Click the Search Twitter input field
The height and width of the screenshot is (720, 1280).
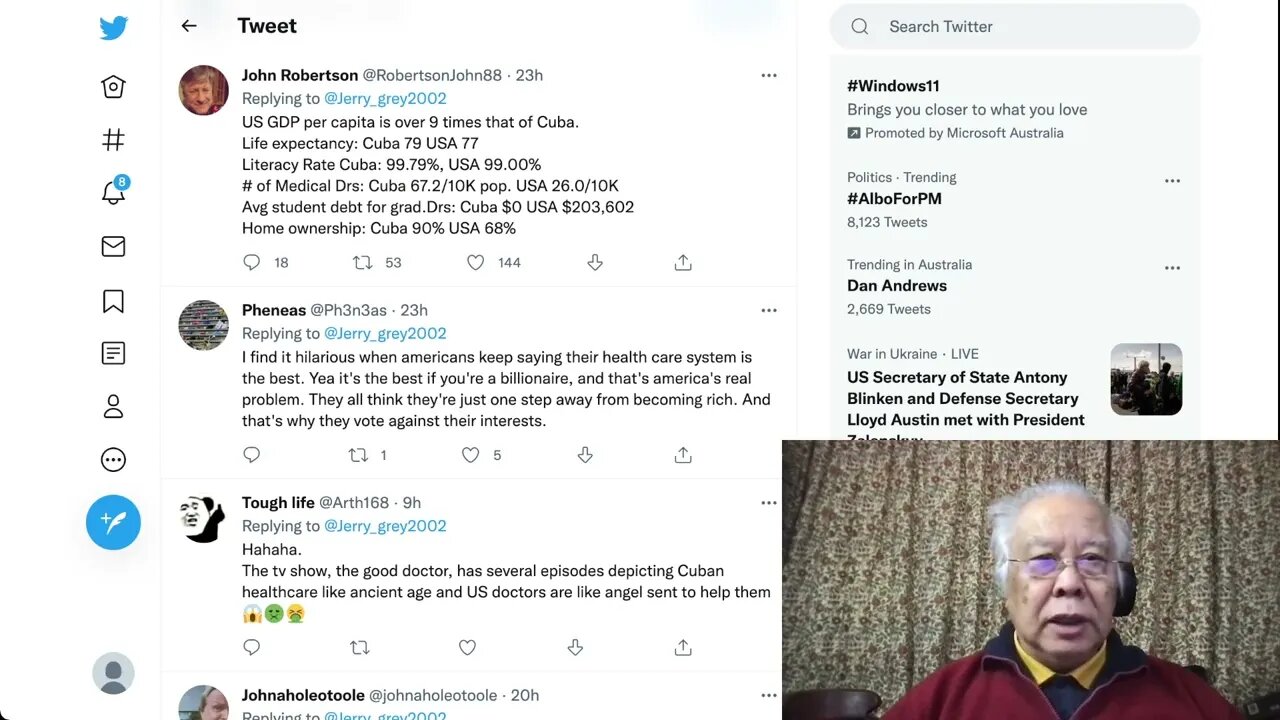coord(1030,27)
